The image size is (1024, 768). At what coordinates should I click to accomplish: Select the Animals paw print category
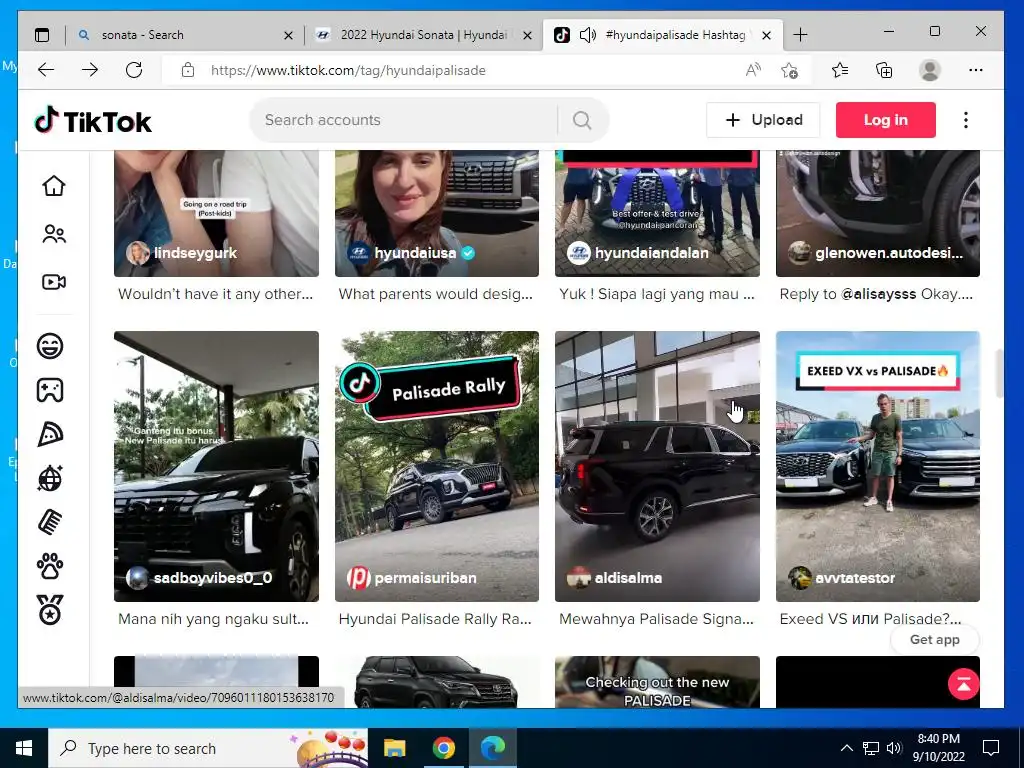50,566
